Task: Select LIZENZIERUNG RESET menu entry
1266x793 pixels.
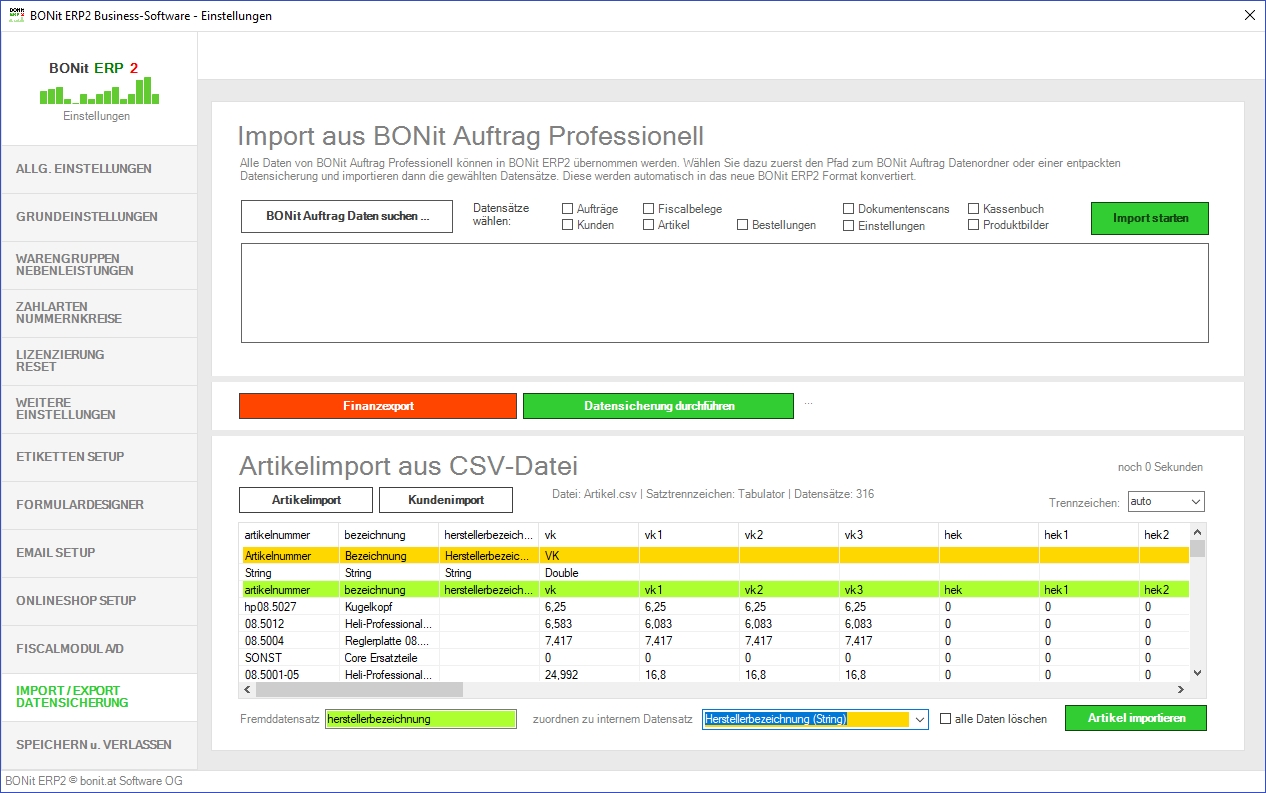Action: click(99, 361)
